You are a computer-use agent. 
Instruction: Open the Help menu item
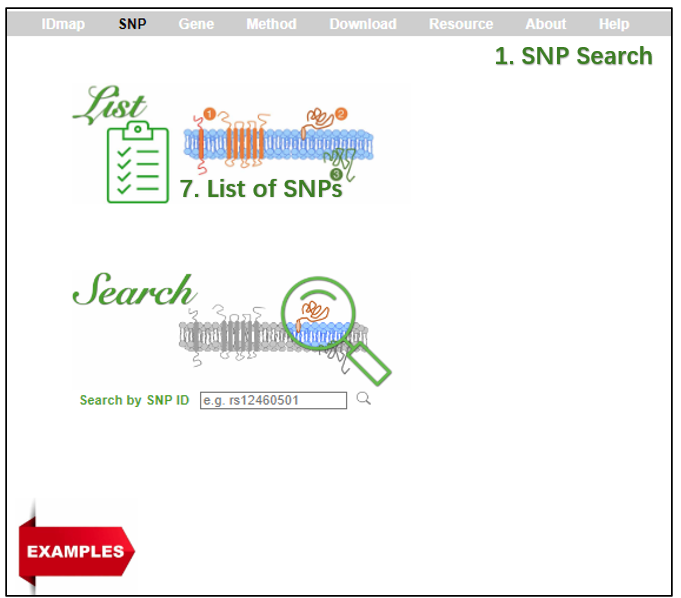click(x=614, y=24)
